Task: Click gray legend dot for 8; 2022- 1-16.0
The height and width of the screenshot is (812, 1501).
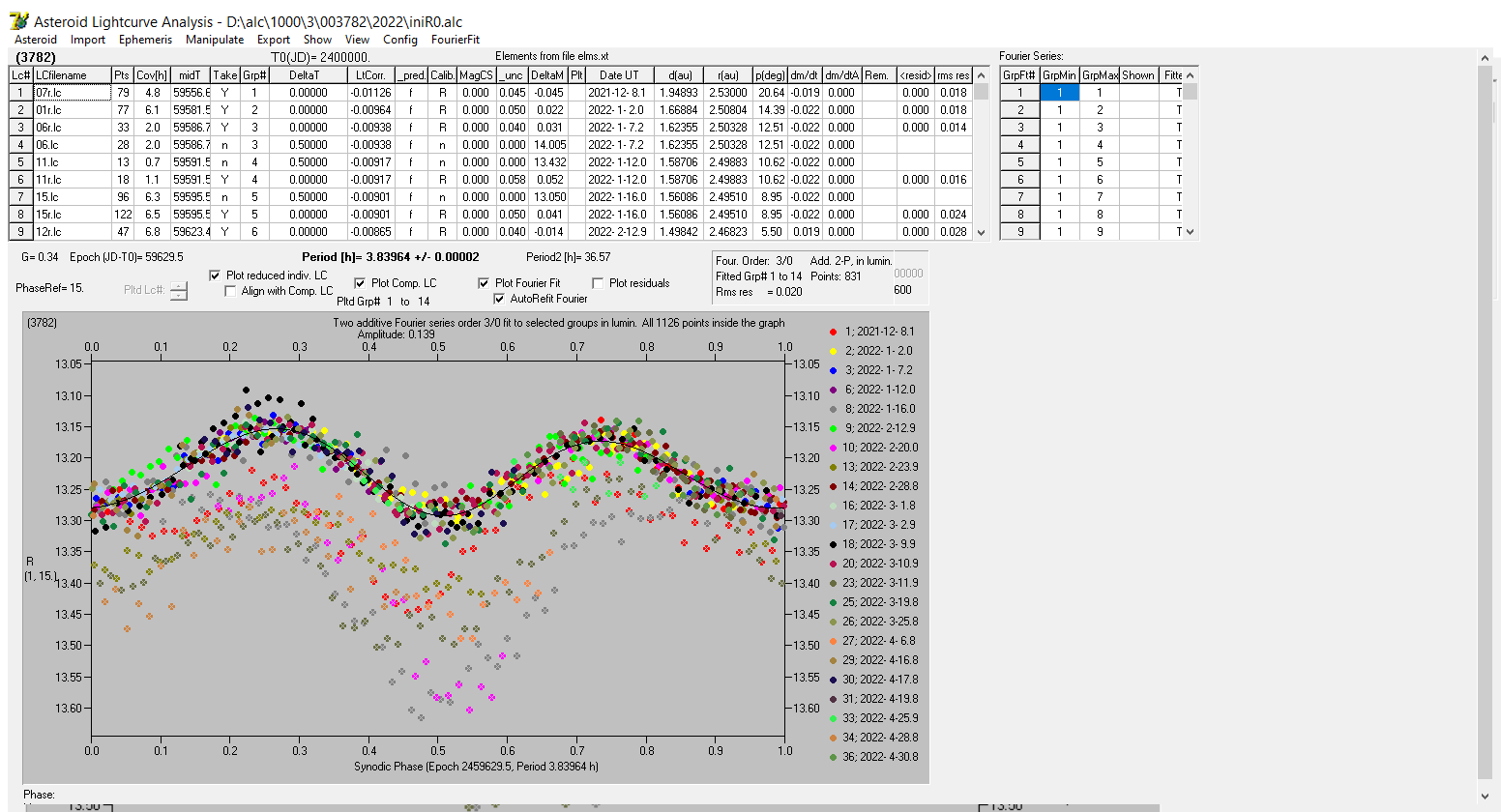Action: [x=833, y=409]
